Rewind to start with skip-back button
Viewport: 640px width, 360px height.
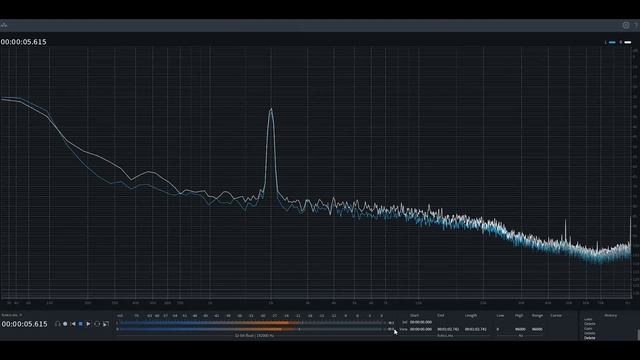[x=73, y=324]
